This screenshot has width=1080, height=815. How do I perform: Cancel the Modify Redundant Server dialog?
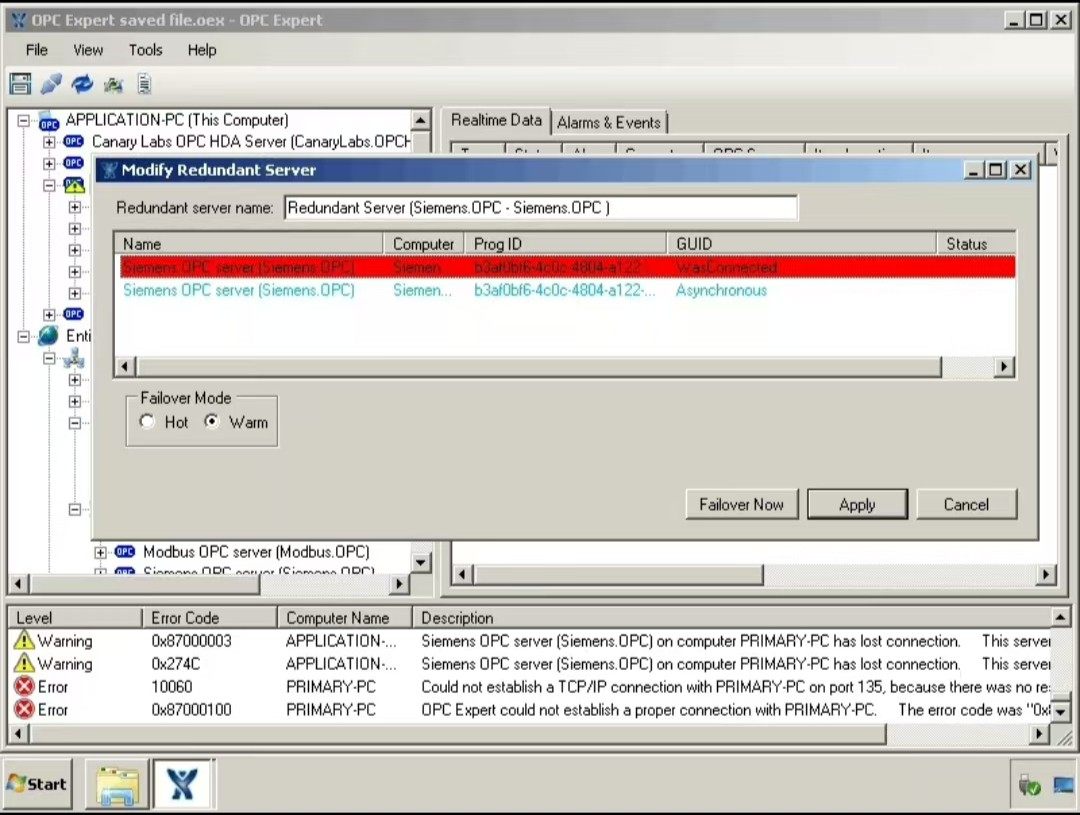(x=966, y=504)
